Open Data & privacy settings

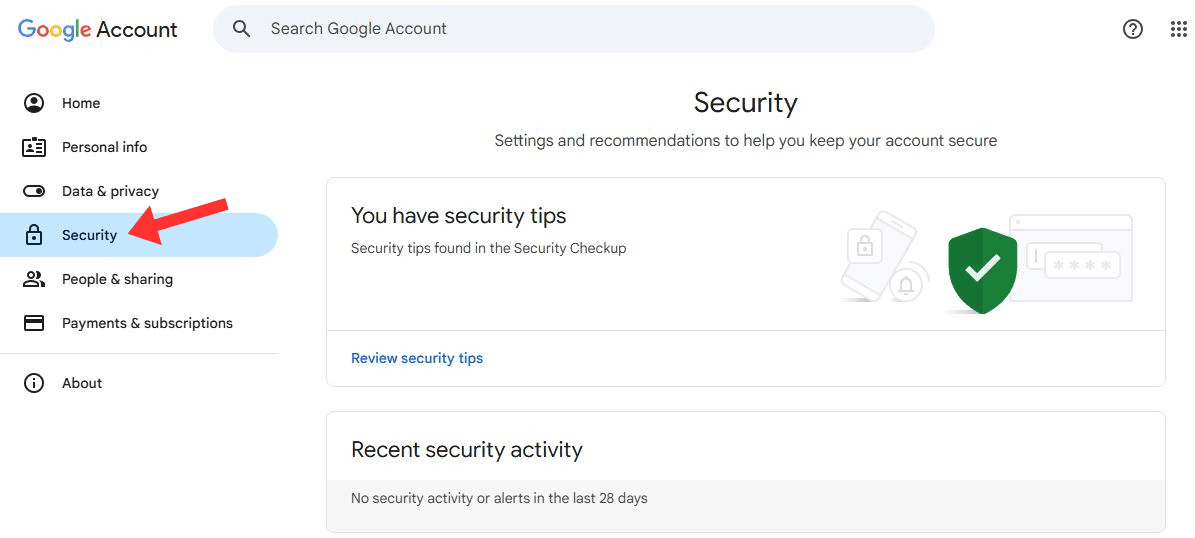[x=110, y=191]
